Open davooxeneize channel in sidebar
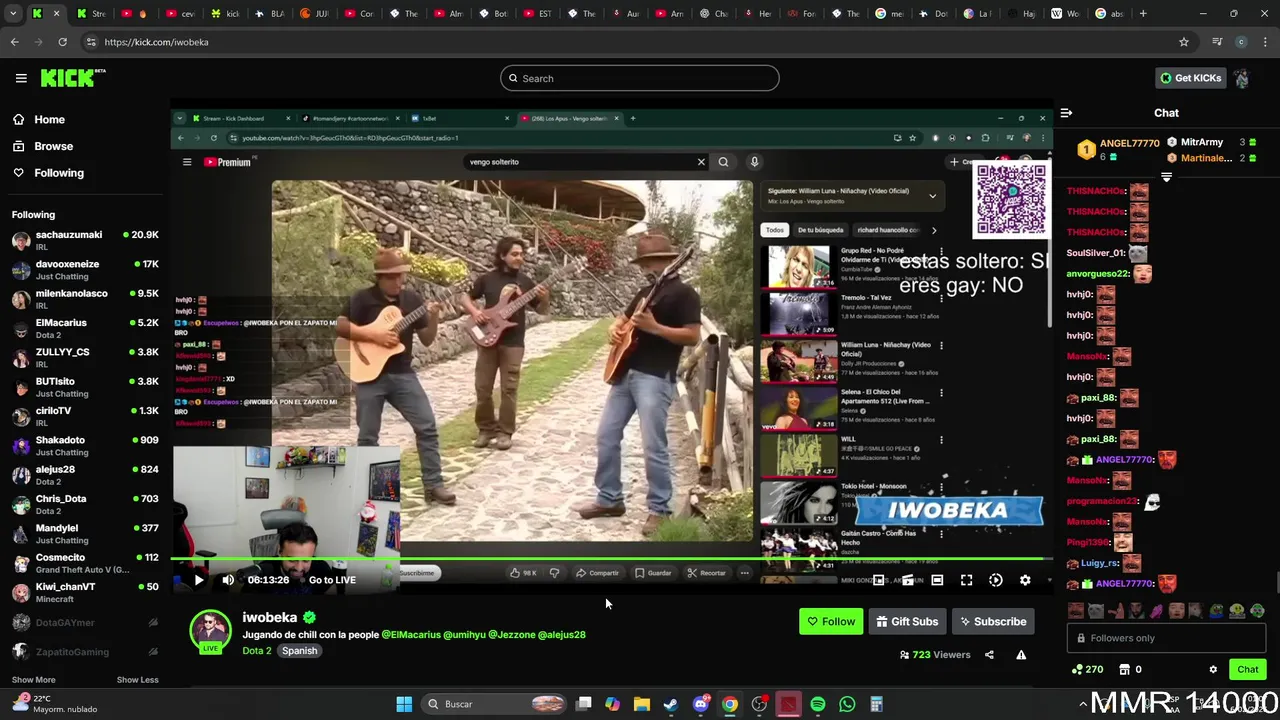 click(x=85, y=270)
